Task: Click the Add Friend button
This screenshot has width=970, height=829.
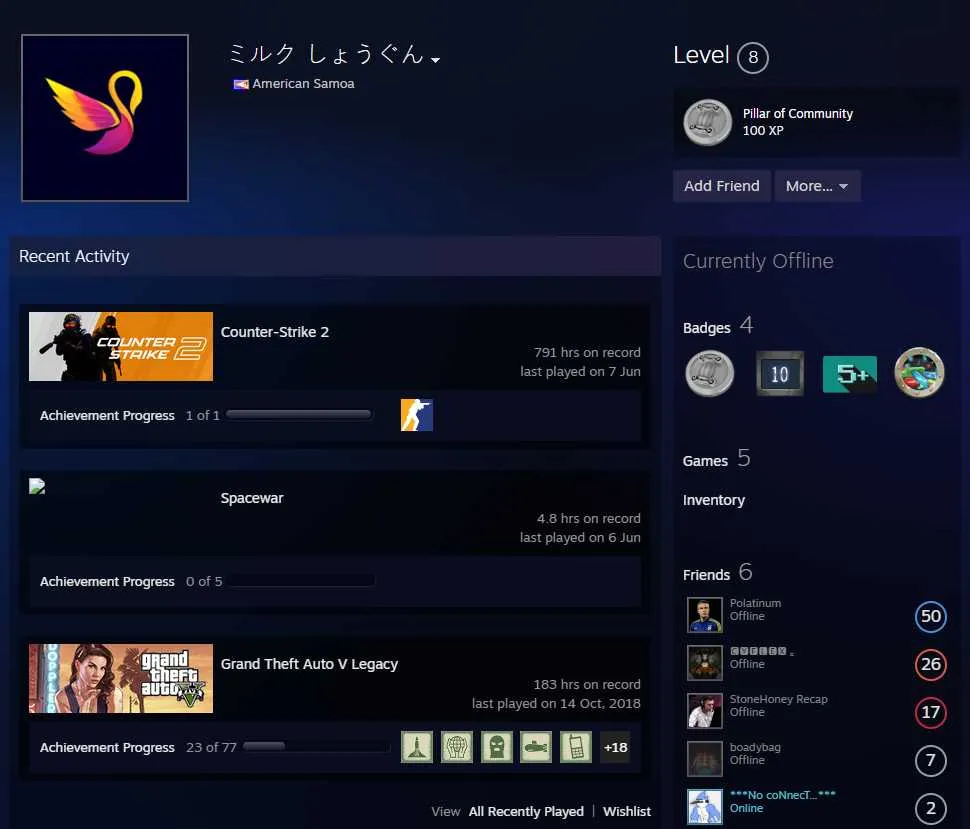Action: [721, 186]
